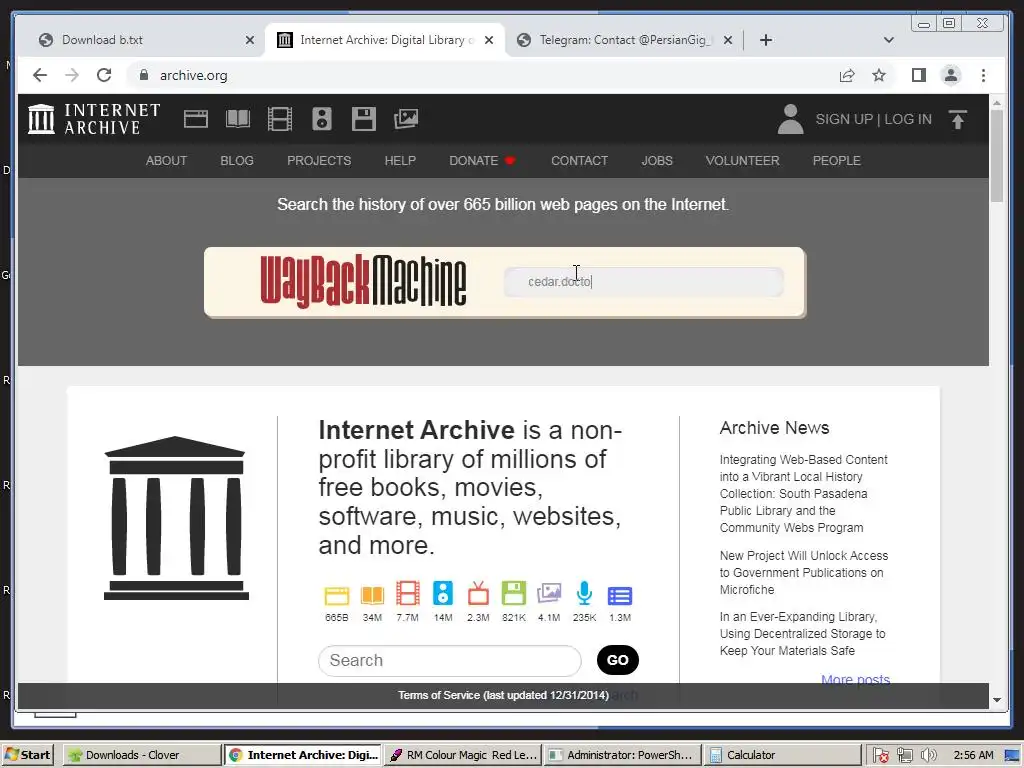
Task: Click the LOG IN link
Action: coord(908,119)
